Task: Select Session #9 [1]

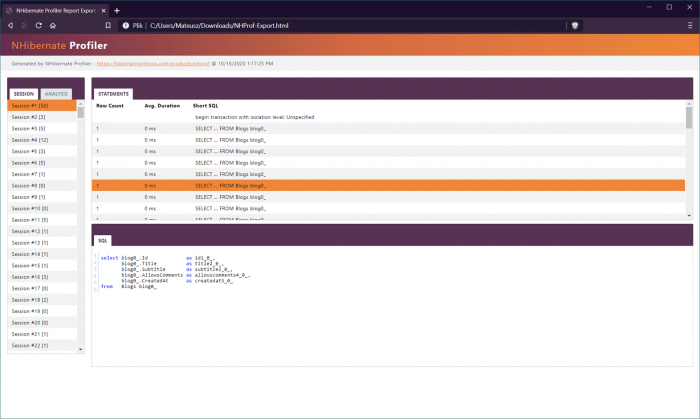Action: (42, 197)
